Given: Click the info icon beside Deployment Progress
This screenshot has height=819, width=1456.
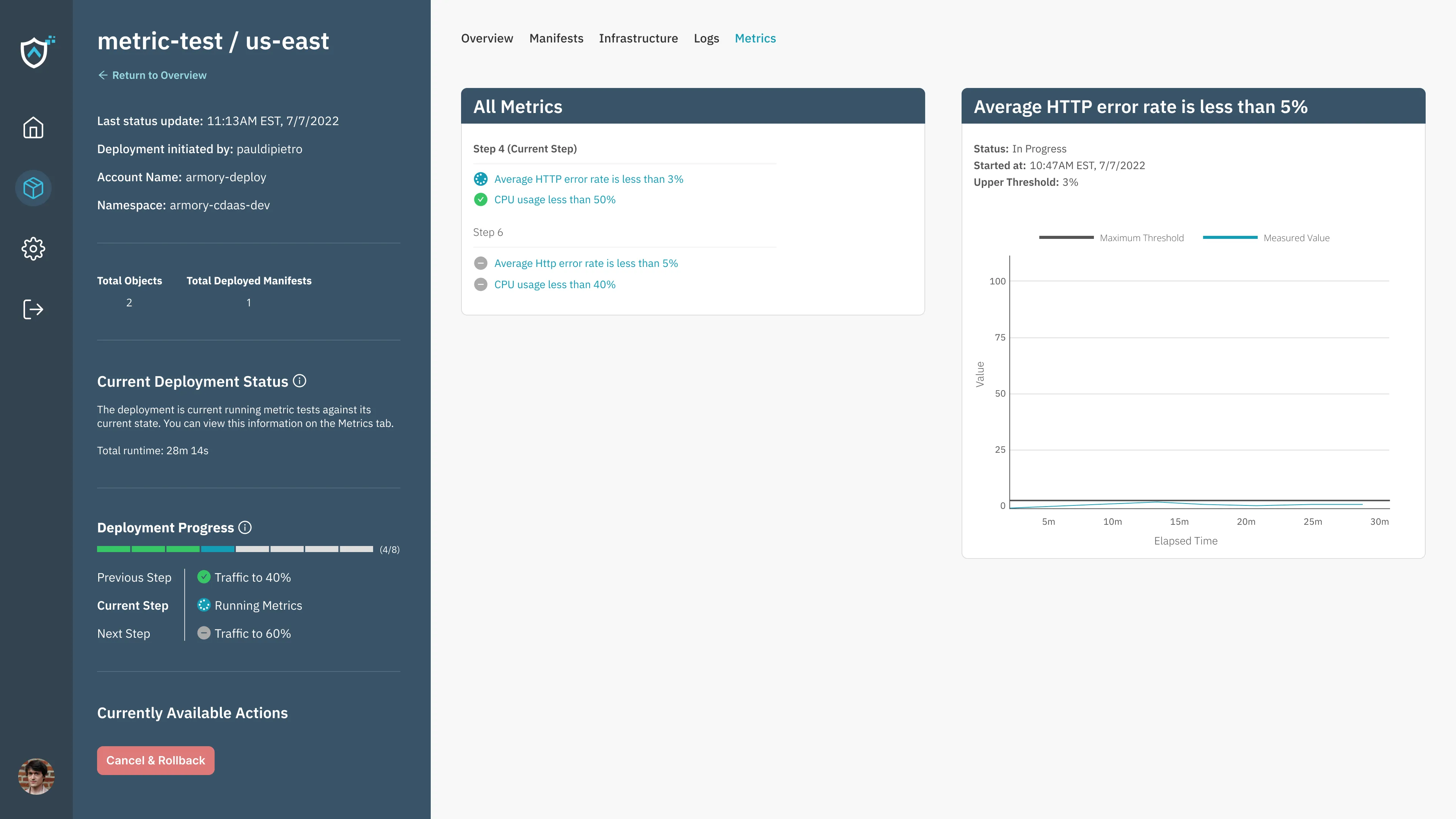Looking at the screenshot, I should click(x=245, y=527).
